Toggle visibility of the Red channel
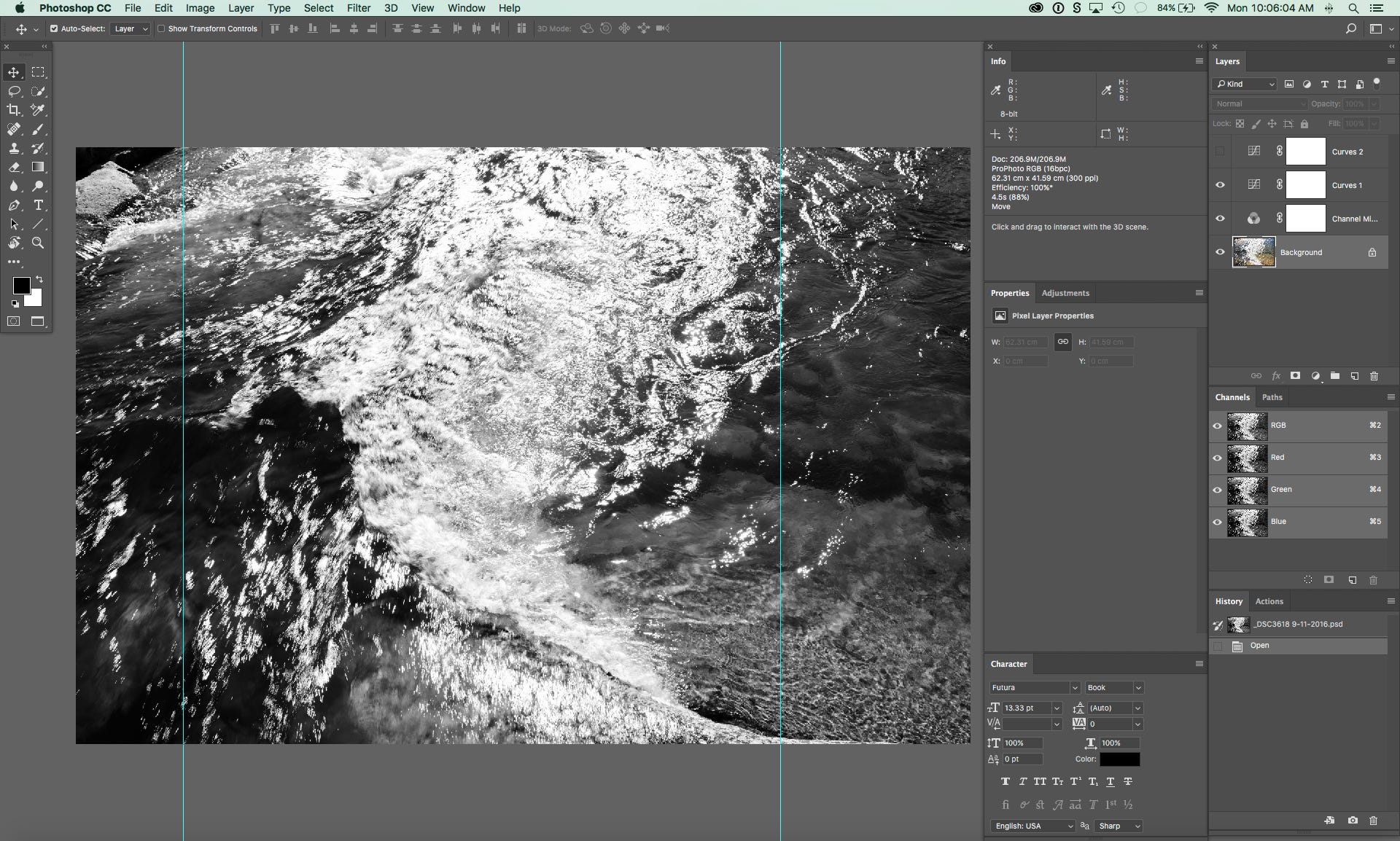The image size is (1400, 841). click(1217, 458)
